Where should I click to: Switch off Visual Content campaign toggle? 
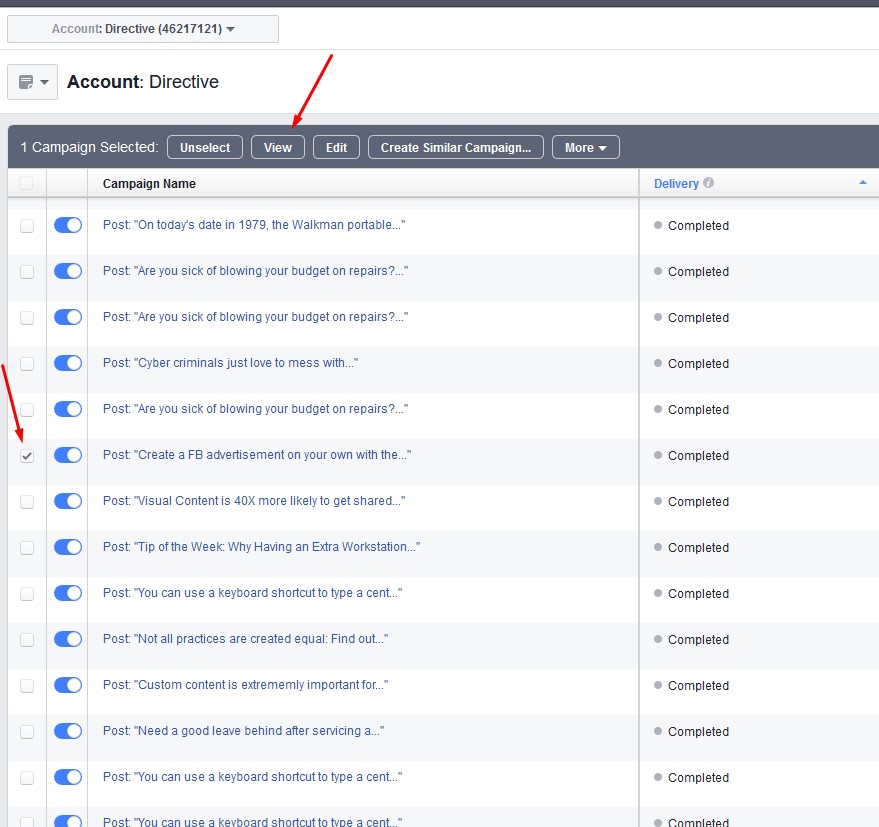68,501
